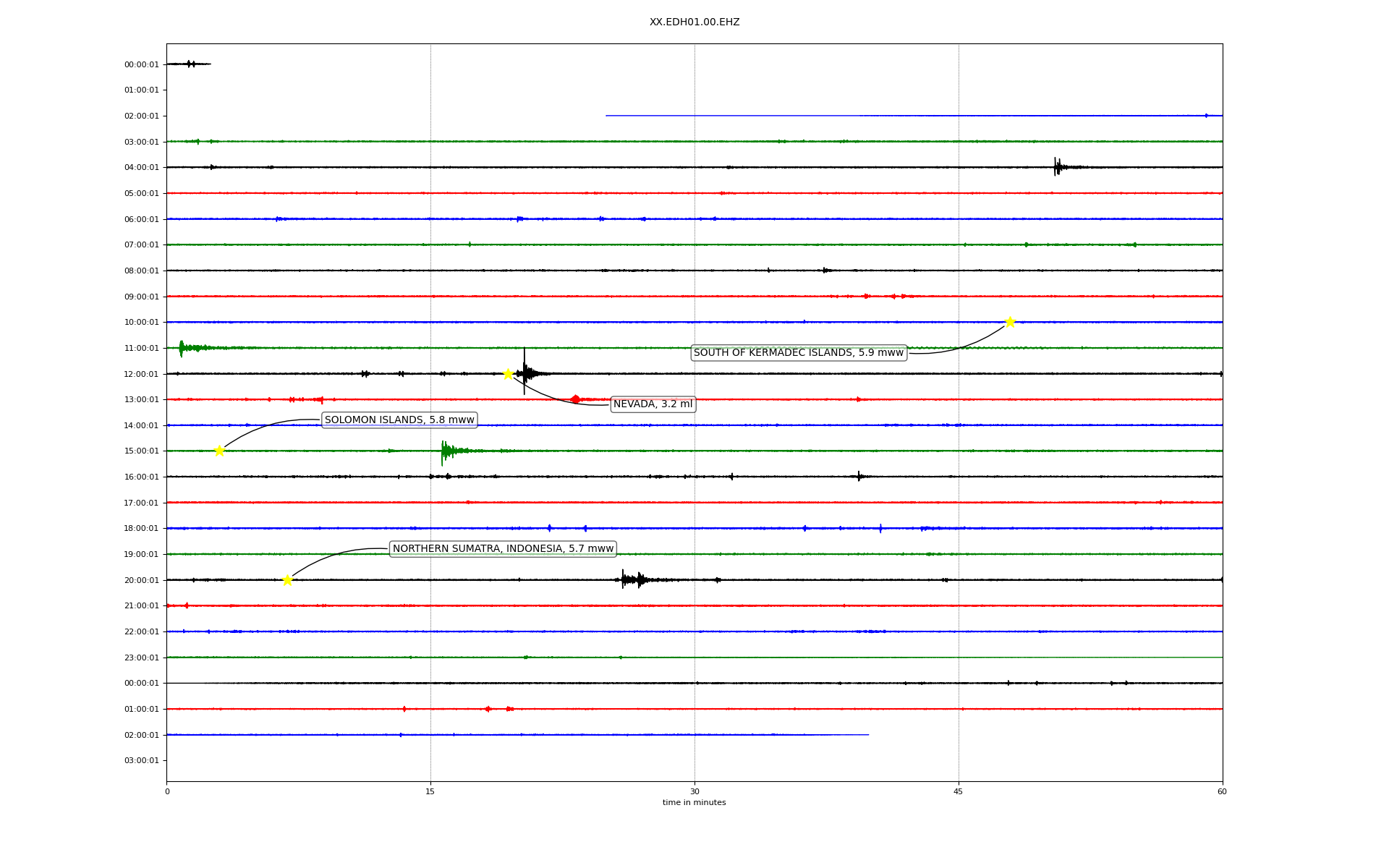Viewport: 1389px width, 868px height.
Task: Click the Nevada earthquake star marker
Action: point(508,374)
